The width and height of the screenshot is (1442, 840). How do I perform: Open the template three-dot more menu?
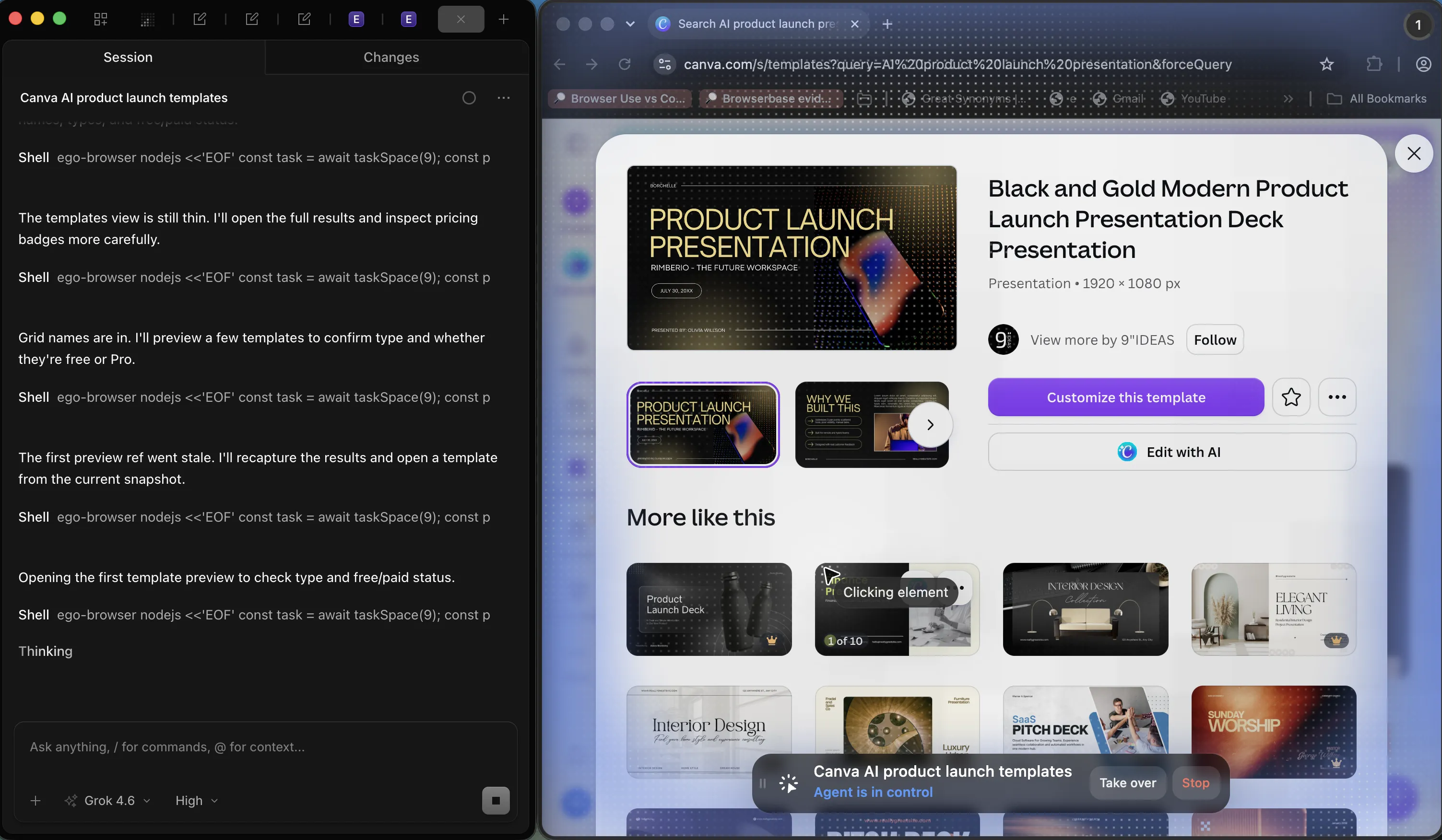click(x=1337, y=397)
